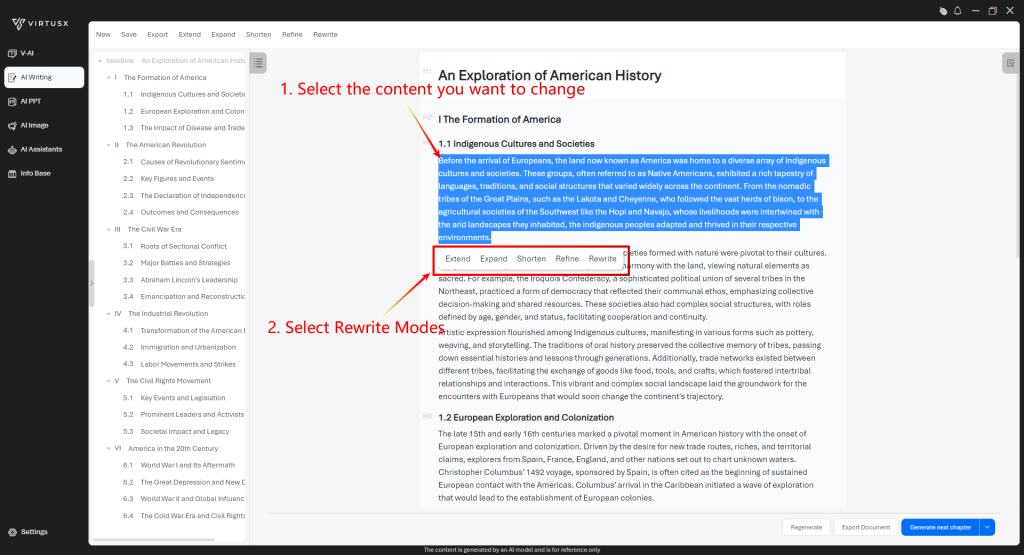The width and height of the screenshot is (1024, 555).
Task: Click New in the top toolbar
Action: (x=103, y=35)
